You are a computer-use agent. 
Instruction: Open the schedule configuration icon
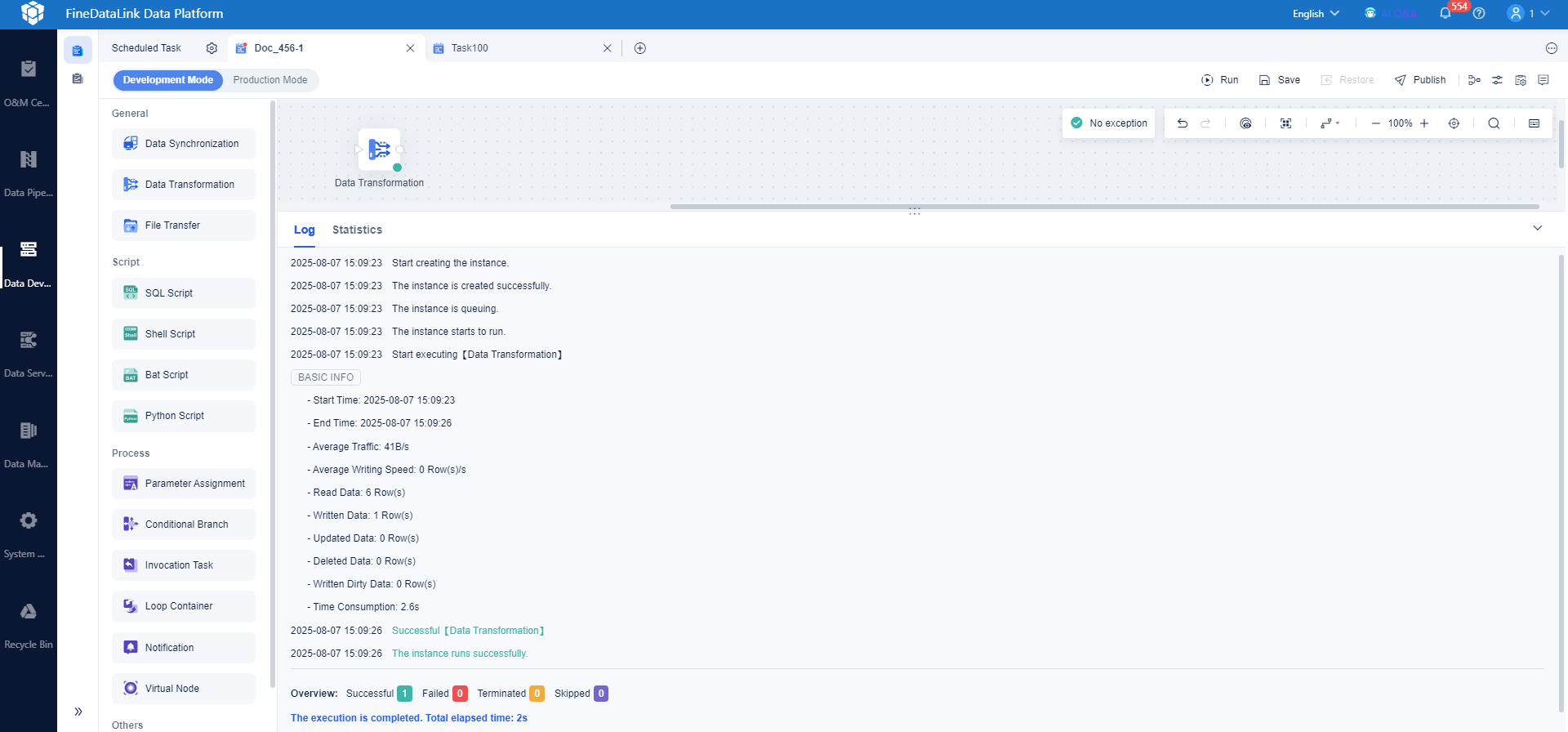coord(1521,80)
